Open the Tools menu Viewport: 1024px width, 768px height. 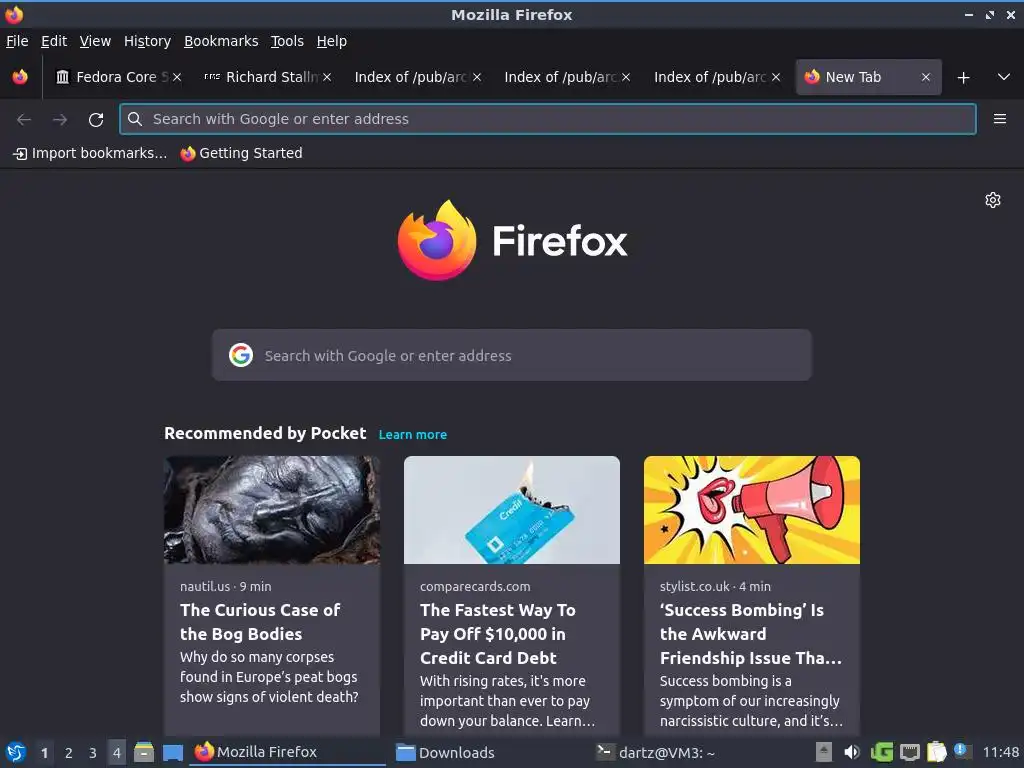click(287, 41)
